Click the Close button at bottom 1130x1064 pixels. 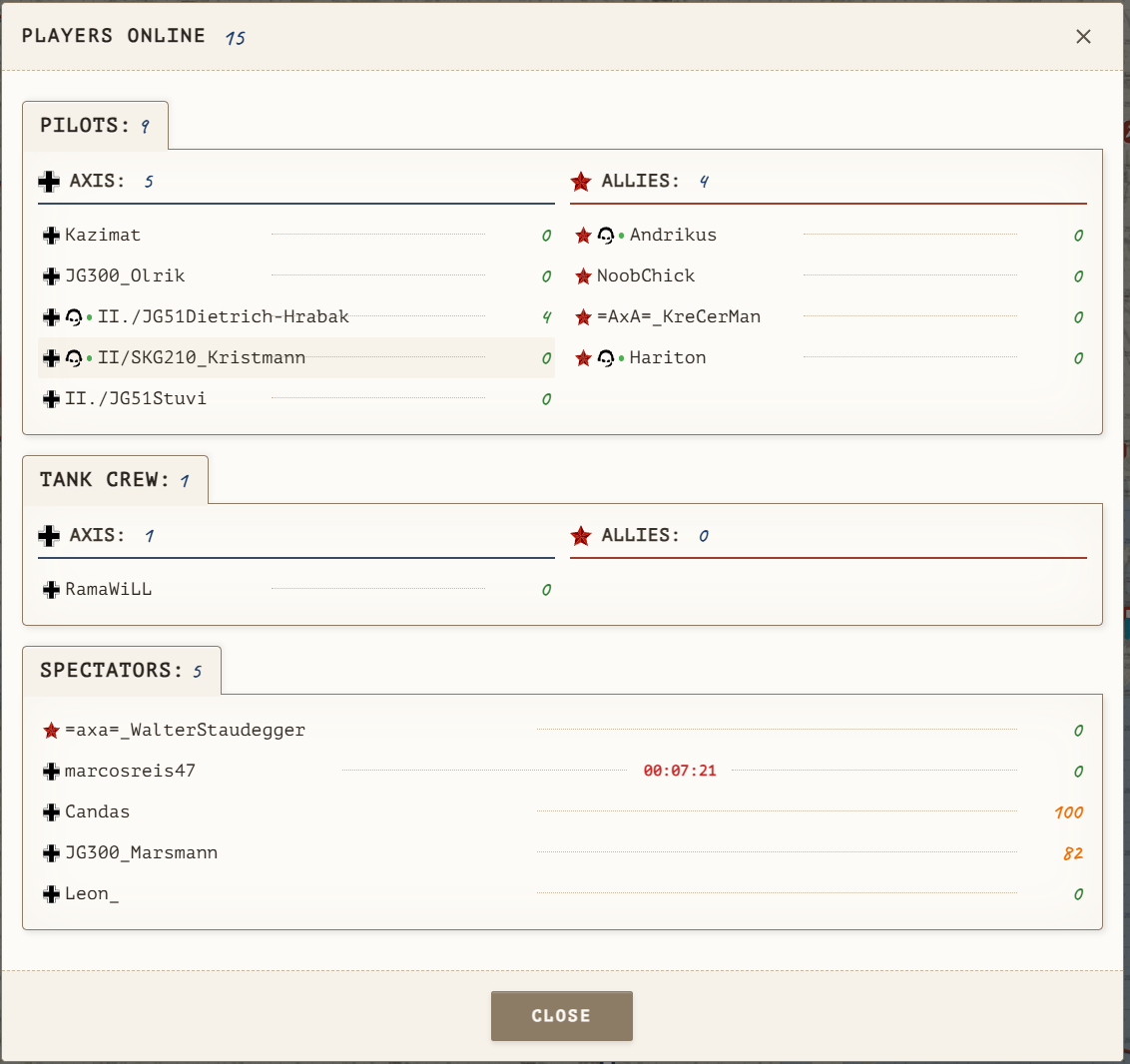click(561, 1016)
